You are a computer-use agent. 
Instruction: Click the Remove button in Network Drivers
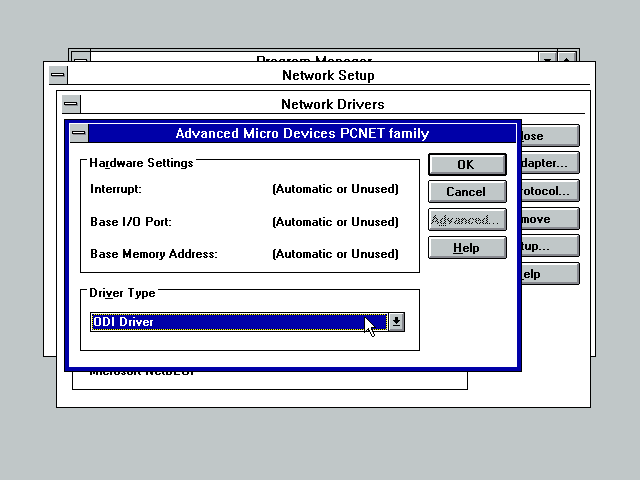550,219
